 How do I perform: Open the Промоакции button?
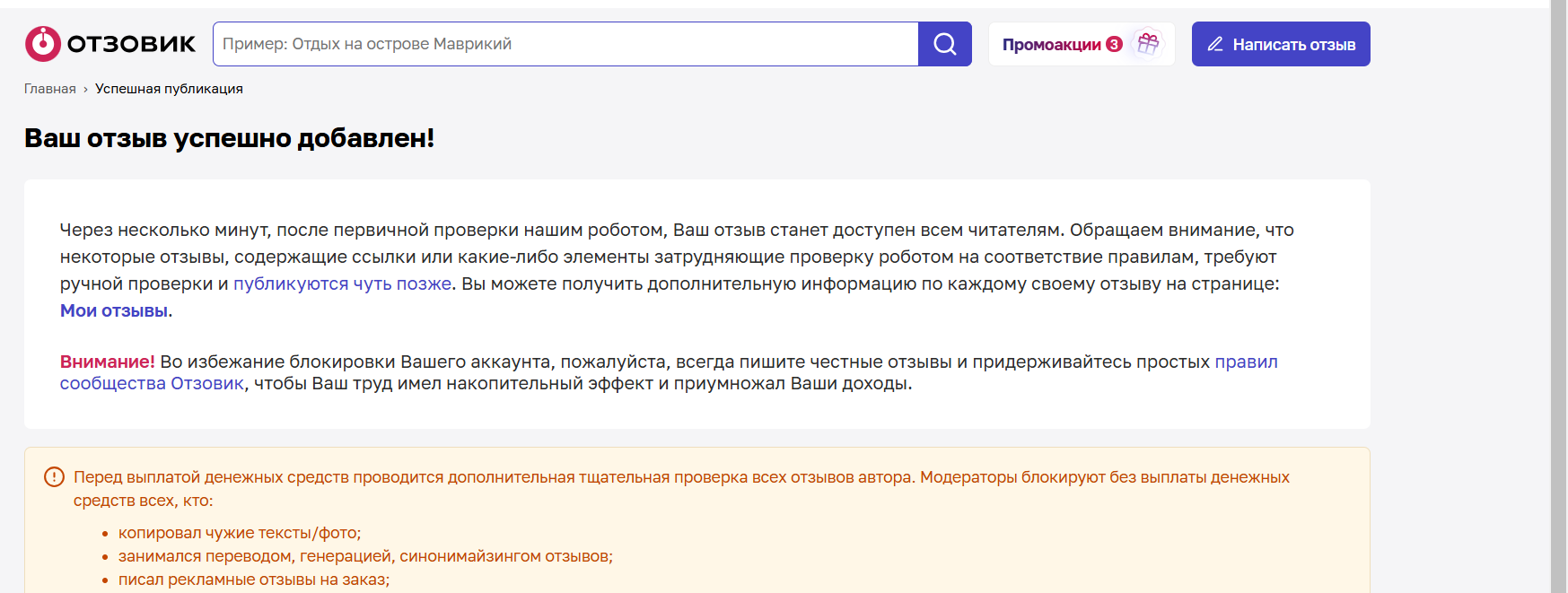1082,44
